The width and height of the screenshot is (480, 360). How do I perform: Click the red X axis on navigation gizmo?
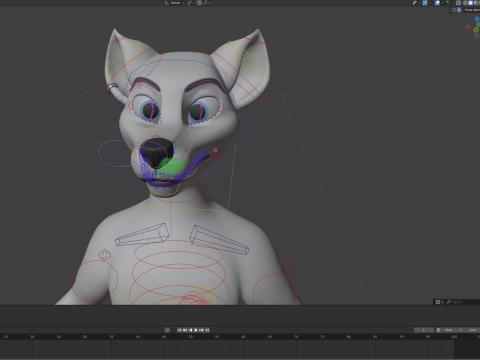pos(468,27)
